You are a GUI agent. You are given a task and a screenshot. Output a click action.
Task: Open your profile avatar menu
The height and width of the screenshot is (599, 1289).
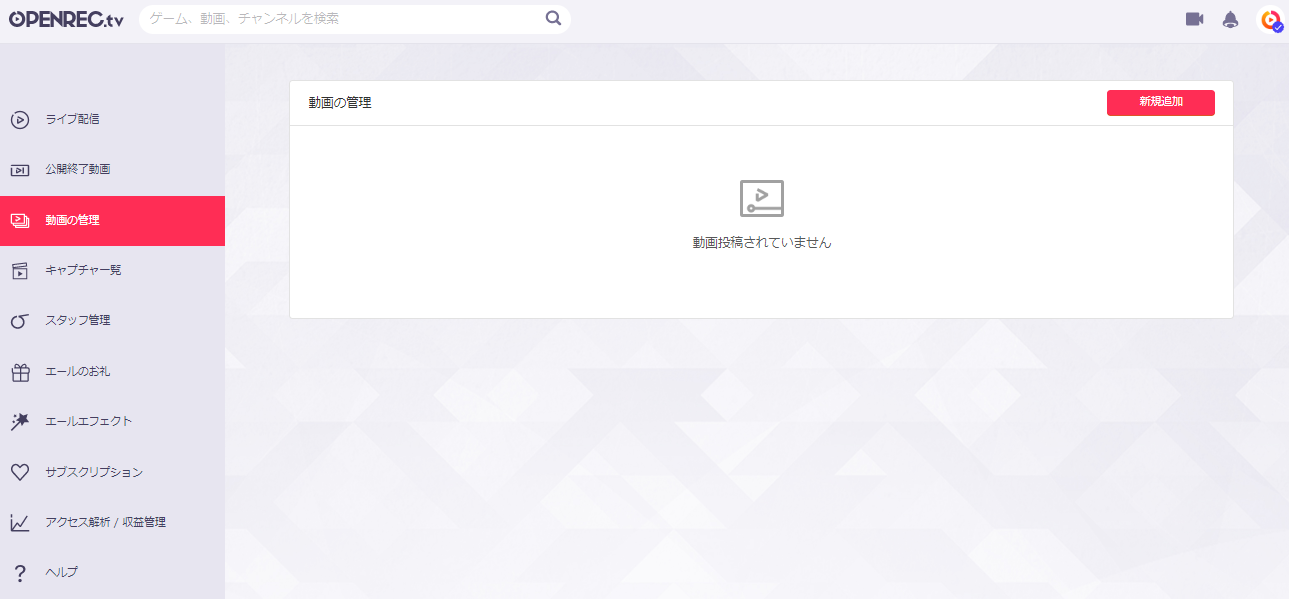(1271, 18)
